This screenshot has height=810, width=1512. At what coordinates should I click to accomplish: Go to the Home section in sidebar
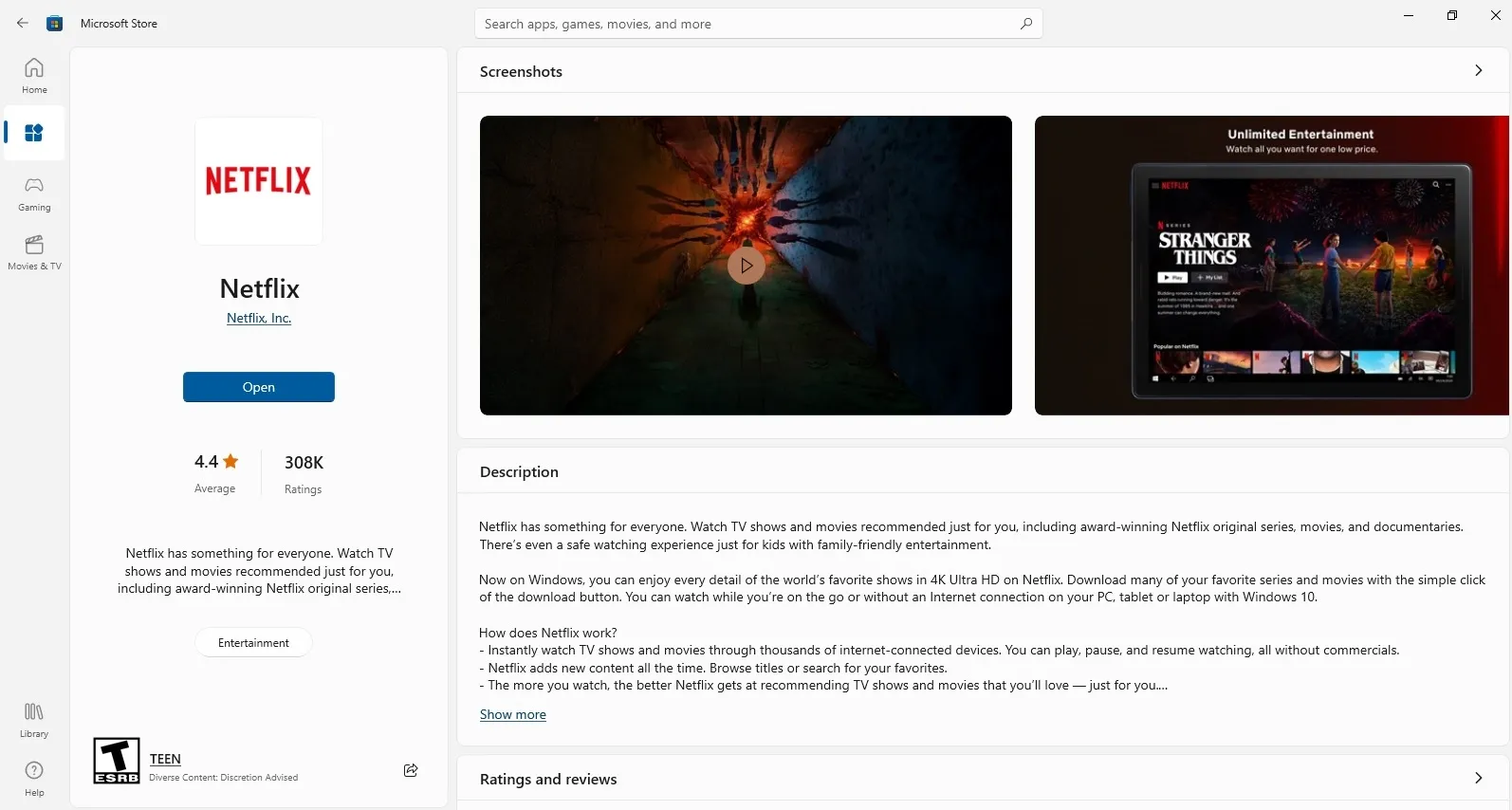click(x=34, y=75)
